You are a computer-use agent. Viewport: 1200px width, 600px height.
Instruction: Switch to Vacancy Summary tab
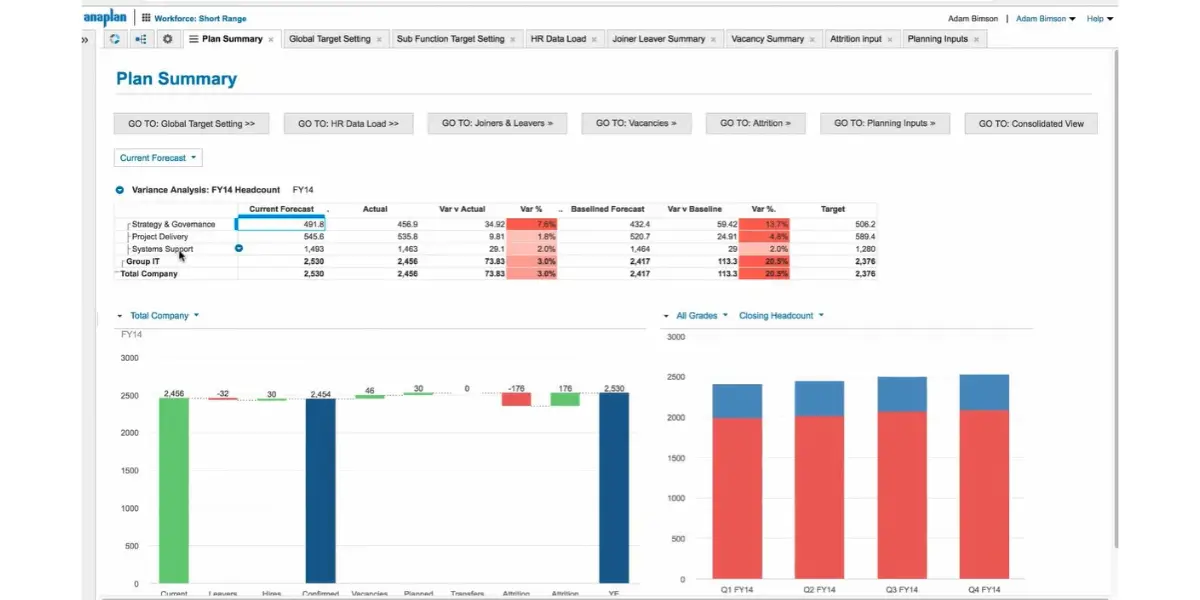click(767, 39)
